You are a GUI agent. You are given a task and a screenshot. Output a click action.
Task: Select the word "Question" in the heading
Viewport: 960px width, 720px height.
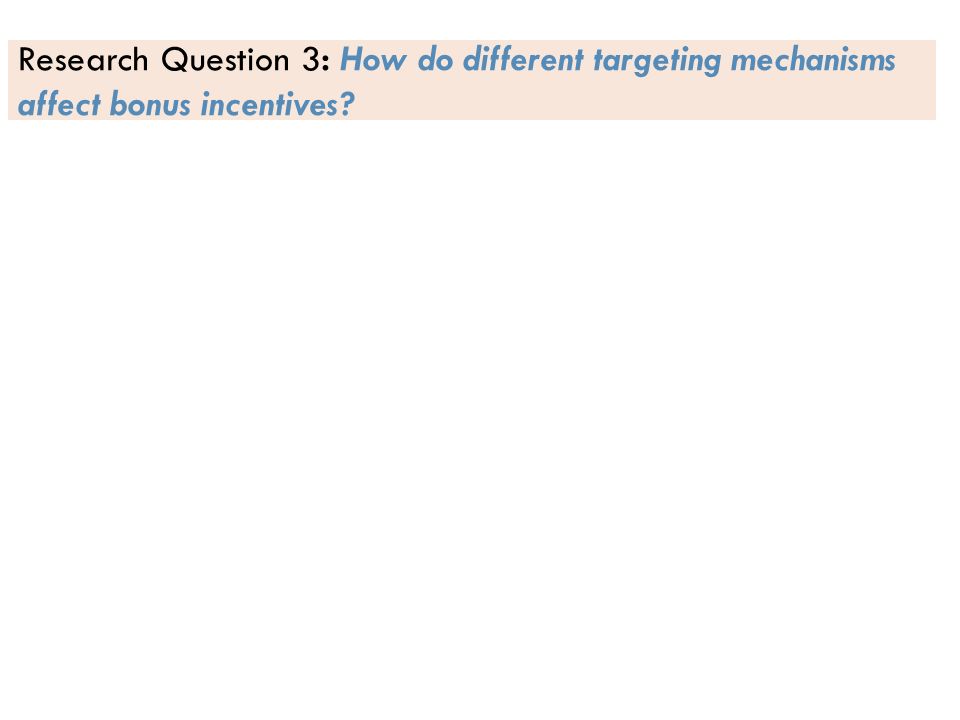coord(225,60)
